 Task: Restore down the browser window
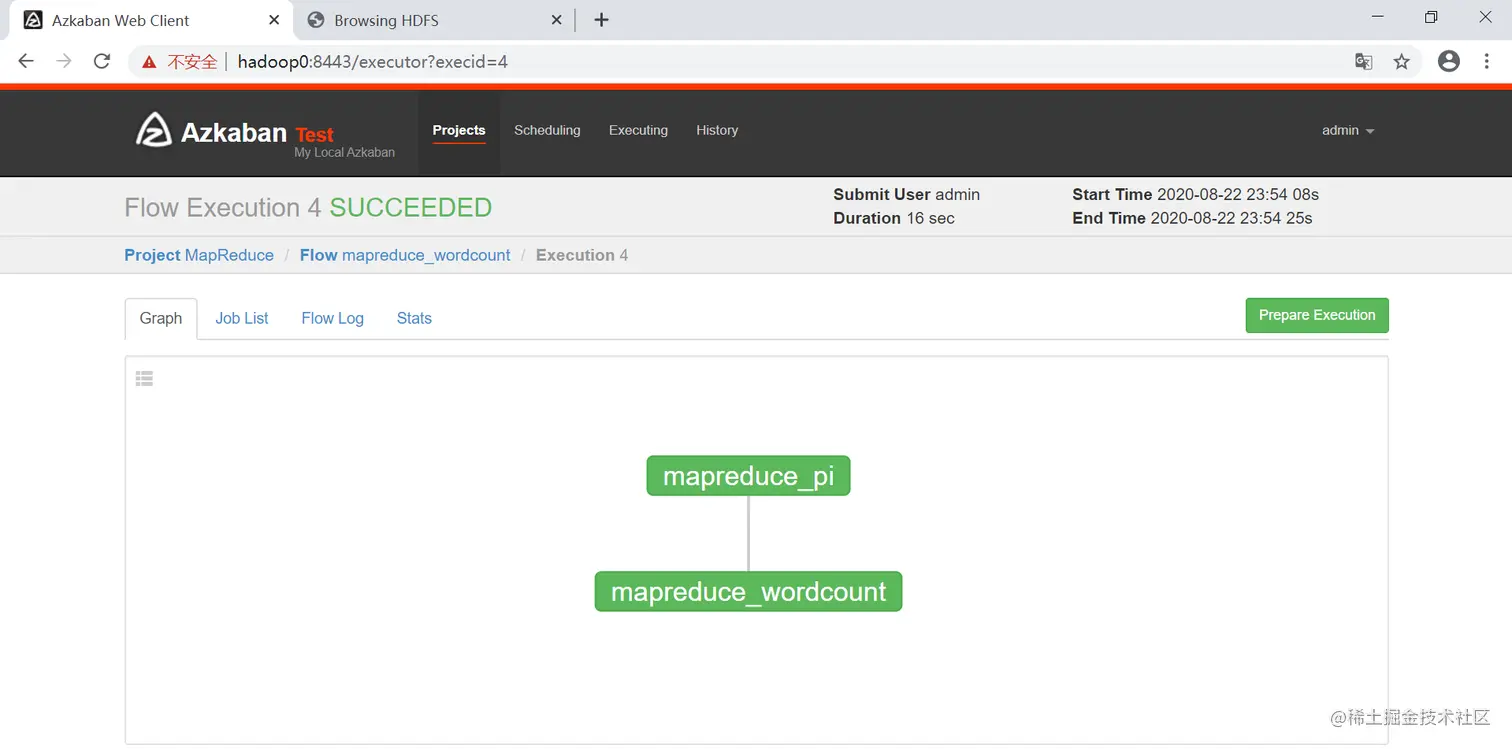[1431, 18]
